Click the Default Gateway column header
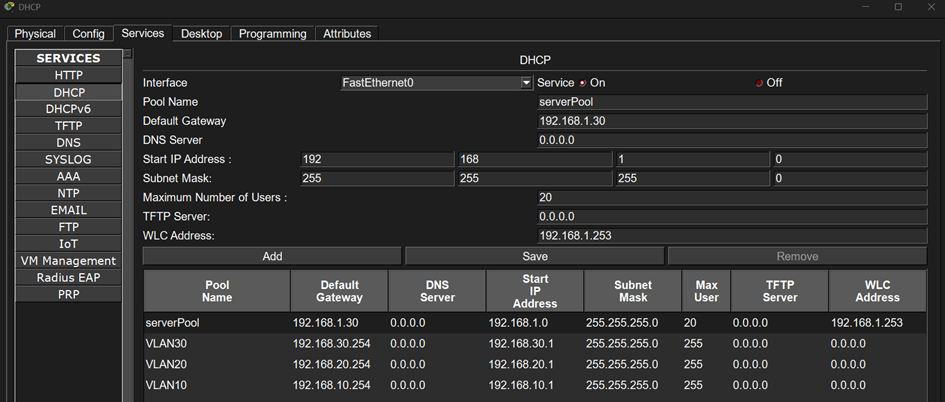The height and width of the screenshot is (402, 945). click(x=339, y=291)
